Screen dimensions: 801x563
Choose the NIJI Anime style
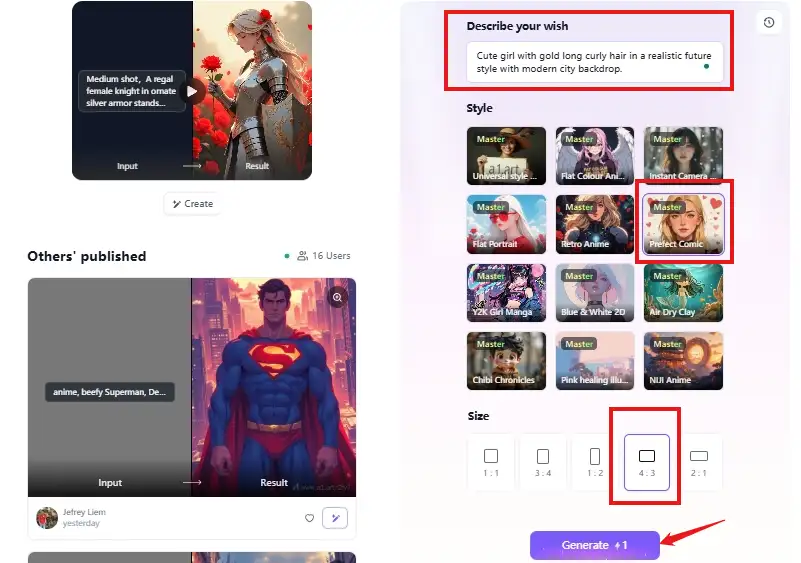coord(683,361)
